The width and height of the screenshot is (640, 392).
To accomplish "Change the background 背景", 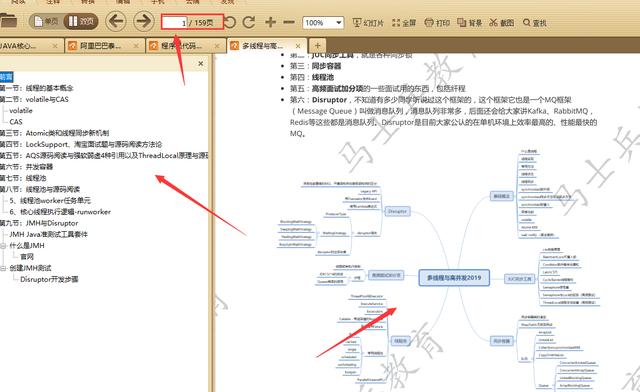I will coord(469,23).
